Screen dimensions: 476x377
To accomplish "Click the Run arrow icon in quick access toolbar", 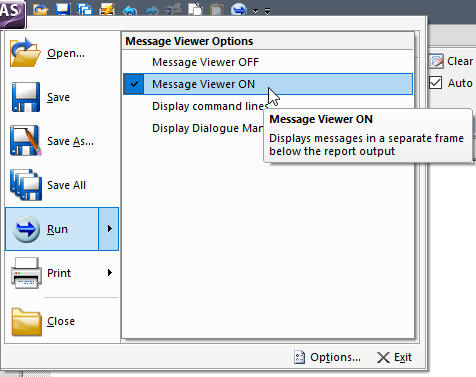I will click(239, 9).
